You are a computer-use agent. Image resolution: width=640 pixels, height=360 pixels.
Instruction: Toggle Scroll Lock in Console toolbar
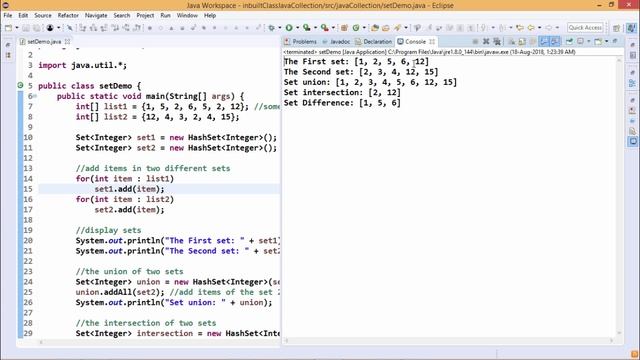(522, 41)
